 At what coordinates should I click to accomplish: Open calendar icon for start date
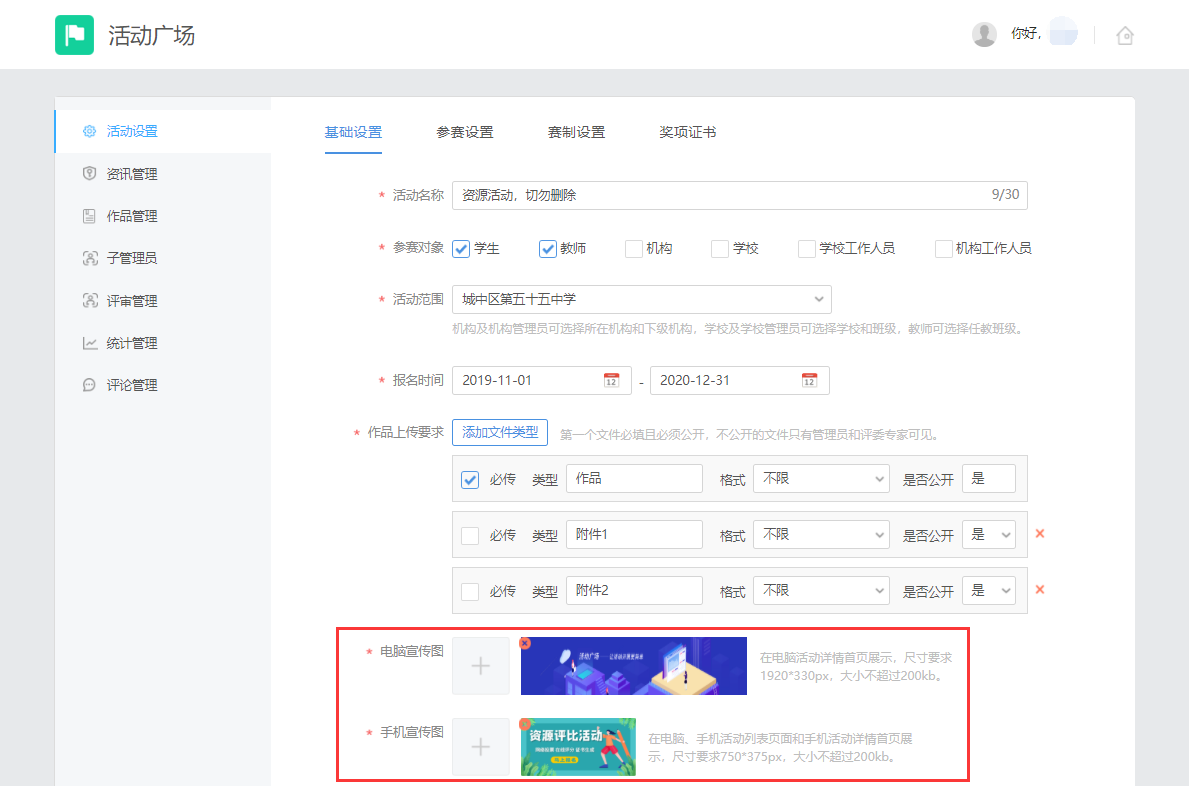[611, 380]
